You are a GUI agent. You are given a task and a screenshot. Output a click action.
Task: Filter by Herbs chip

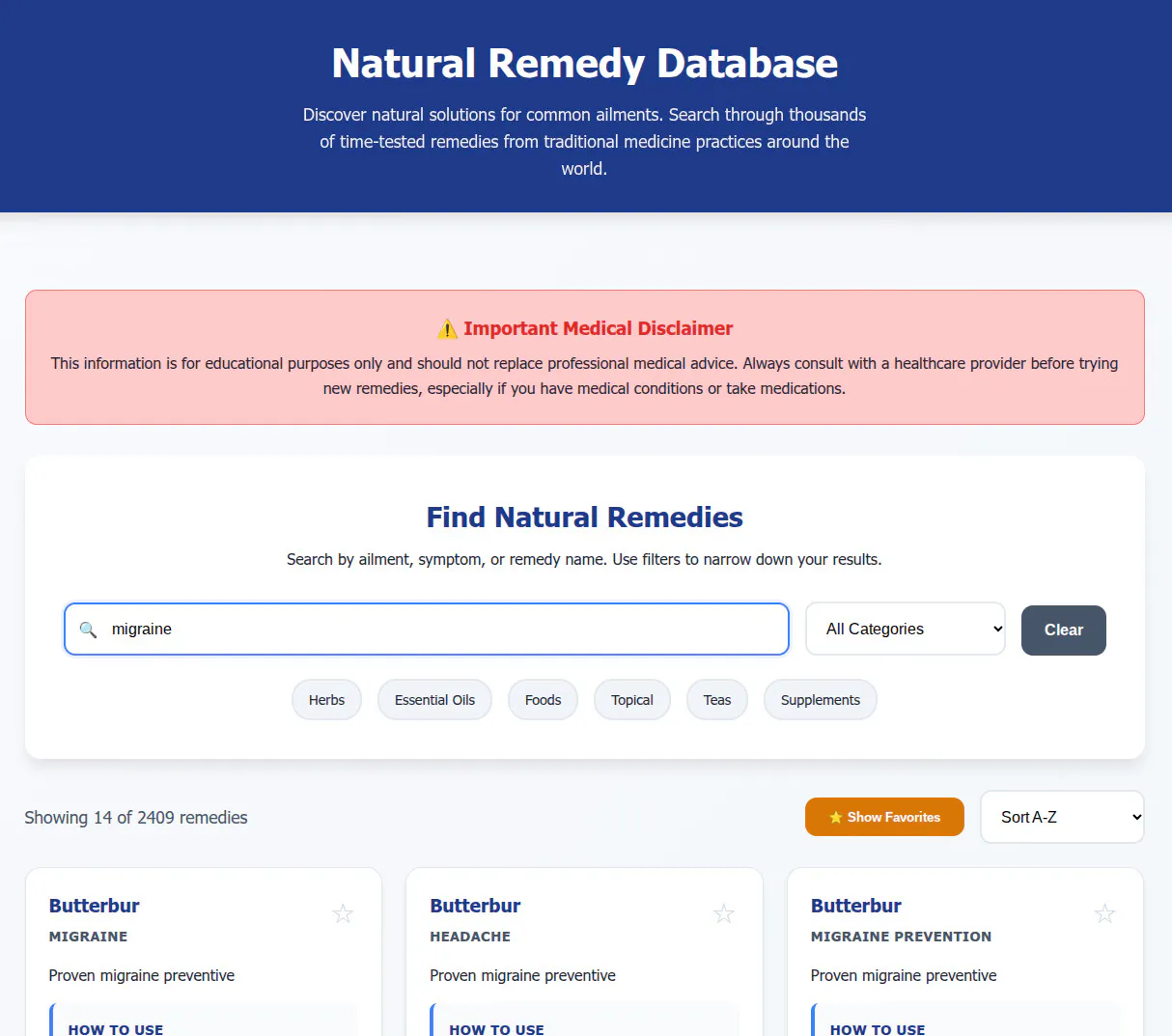click(326, 700)
